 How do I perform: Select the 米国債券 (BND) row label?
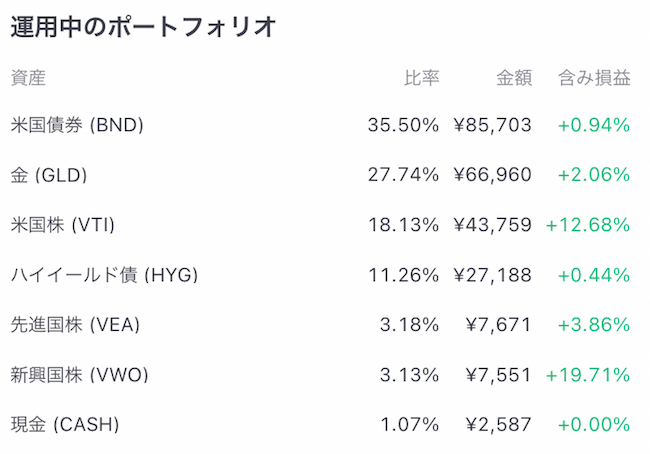pos(77,125)
